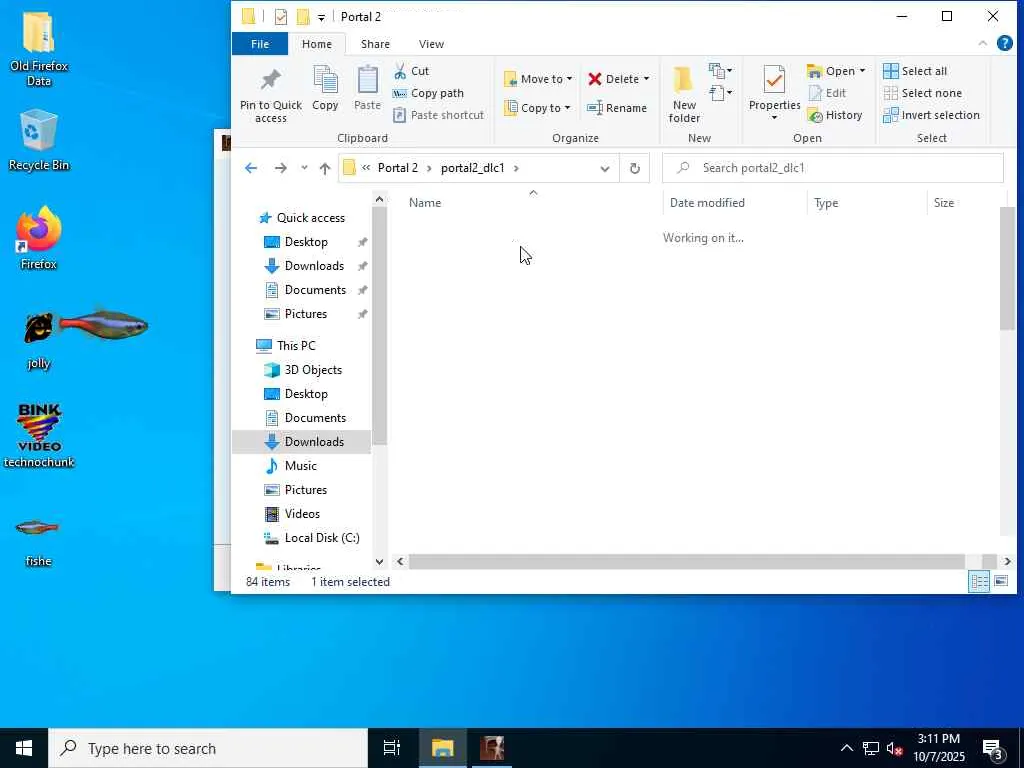Open the File menu
The image size is (1024, 768).
pyautogui.click(x=260, y=44)
